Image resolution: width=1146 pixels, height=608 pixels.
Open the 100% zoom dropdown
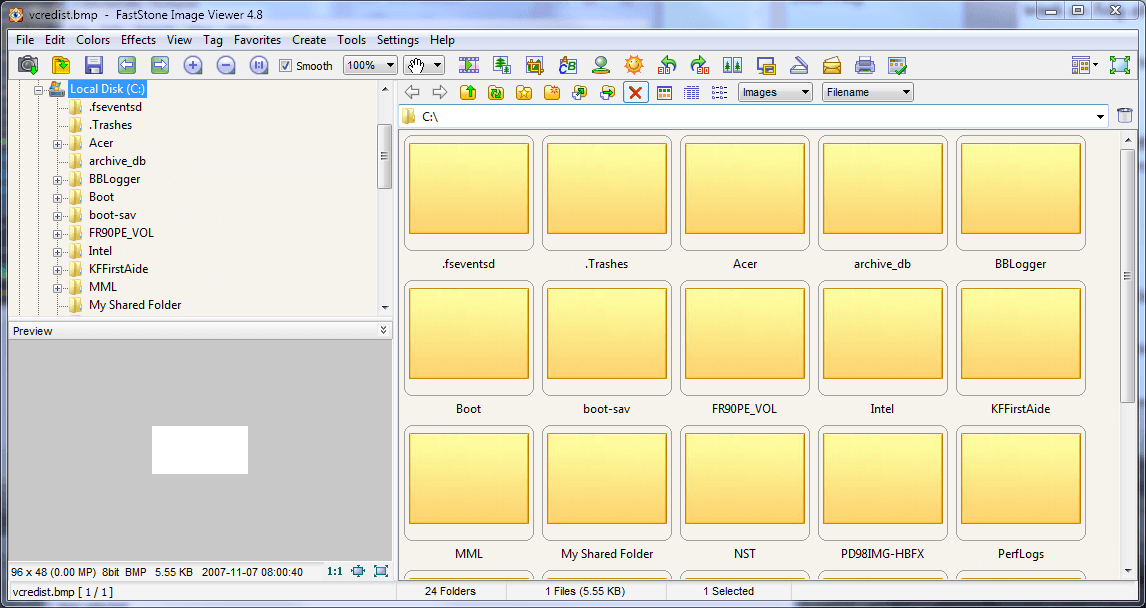(390, 66)
